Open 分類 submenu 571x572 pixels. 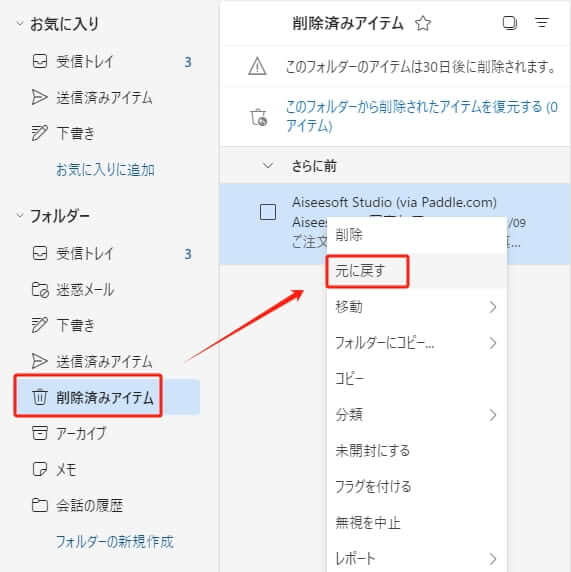pyautogui.click(x=416, y=415)
